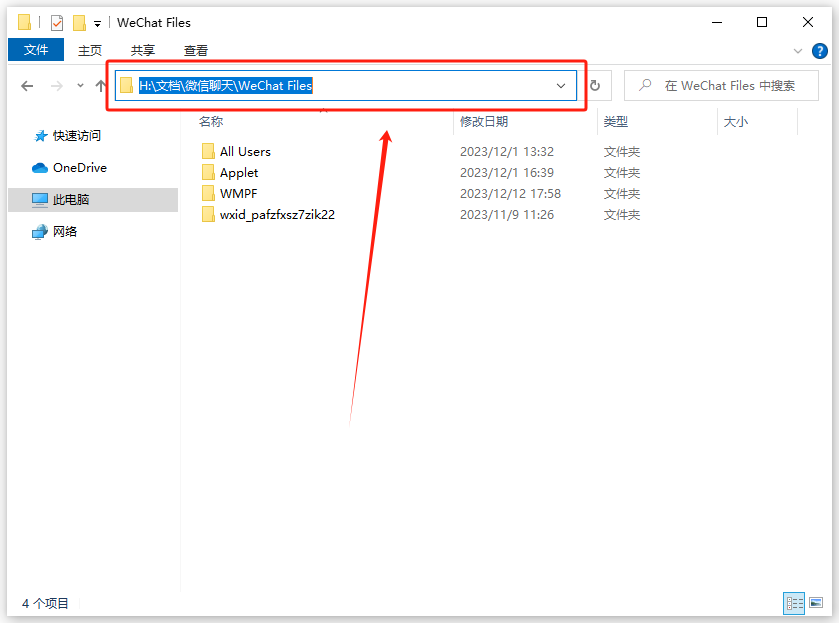Viewport: 839px width, 623px height.
Task: Sort by the 类型 column header
Action: (x=615, y=121)
